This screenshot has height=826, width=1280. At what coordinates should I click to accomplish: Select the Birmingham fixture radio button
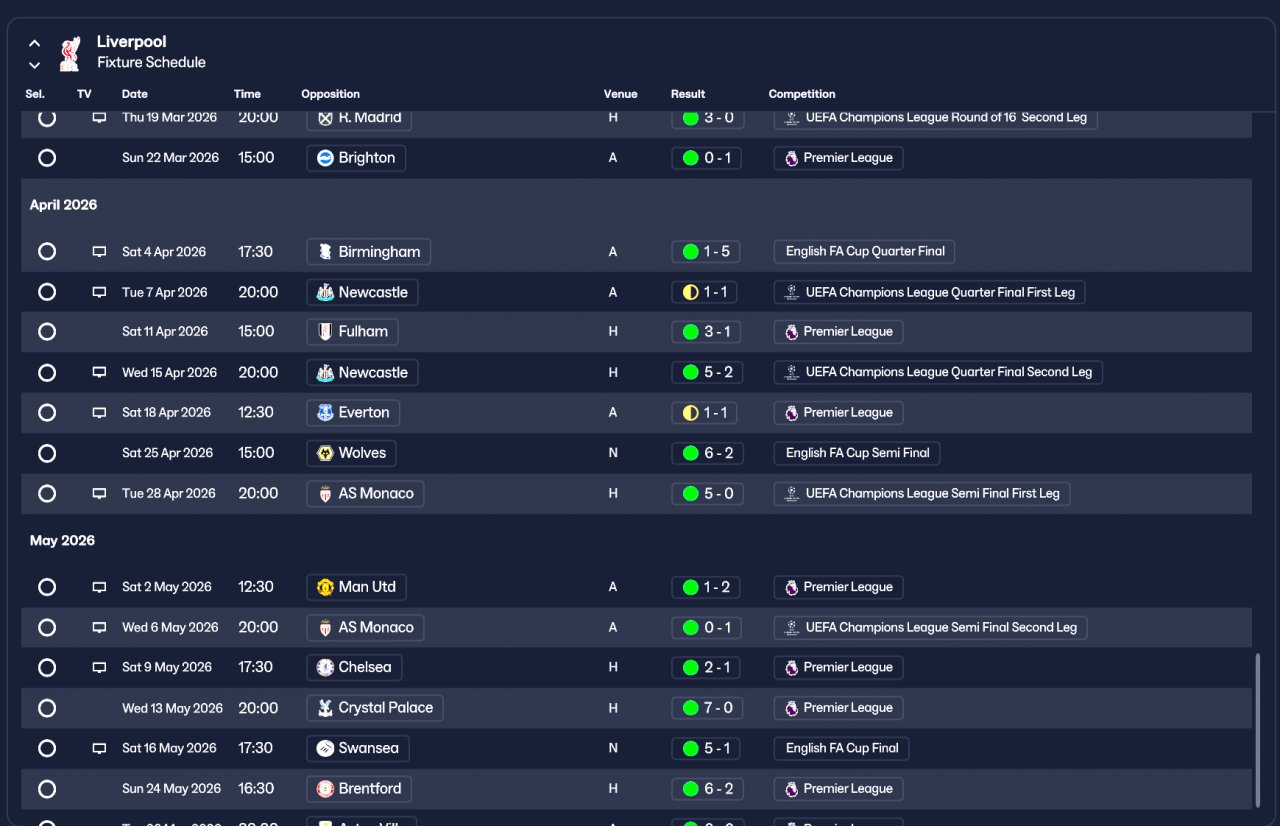click(47, 252)
